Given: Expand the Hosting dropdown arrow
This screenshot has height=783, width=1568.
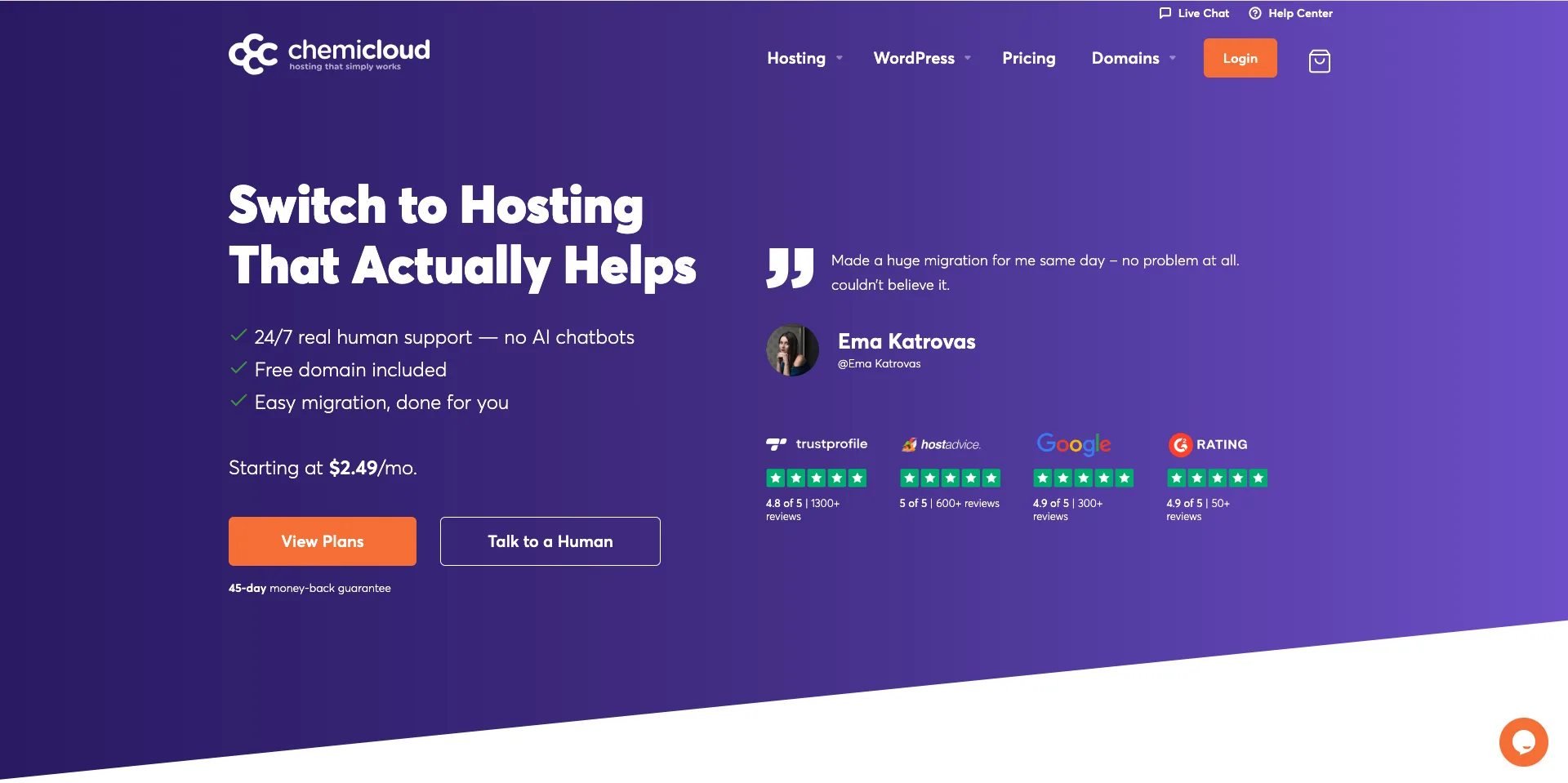Looking at the screenshot, I should pos(839,58).
